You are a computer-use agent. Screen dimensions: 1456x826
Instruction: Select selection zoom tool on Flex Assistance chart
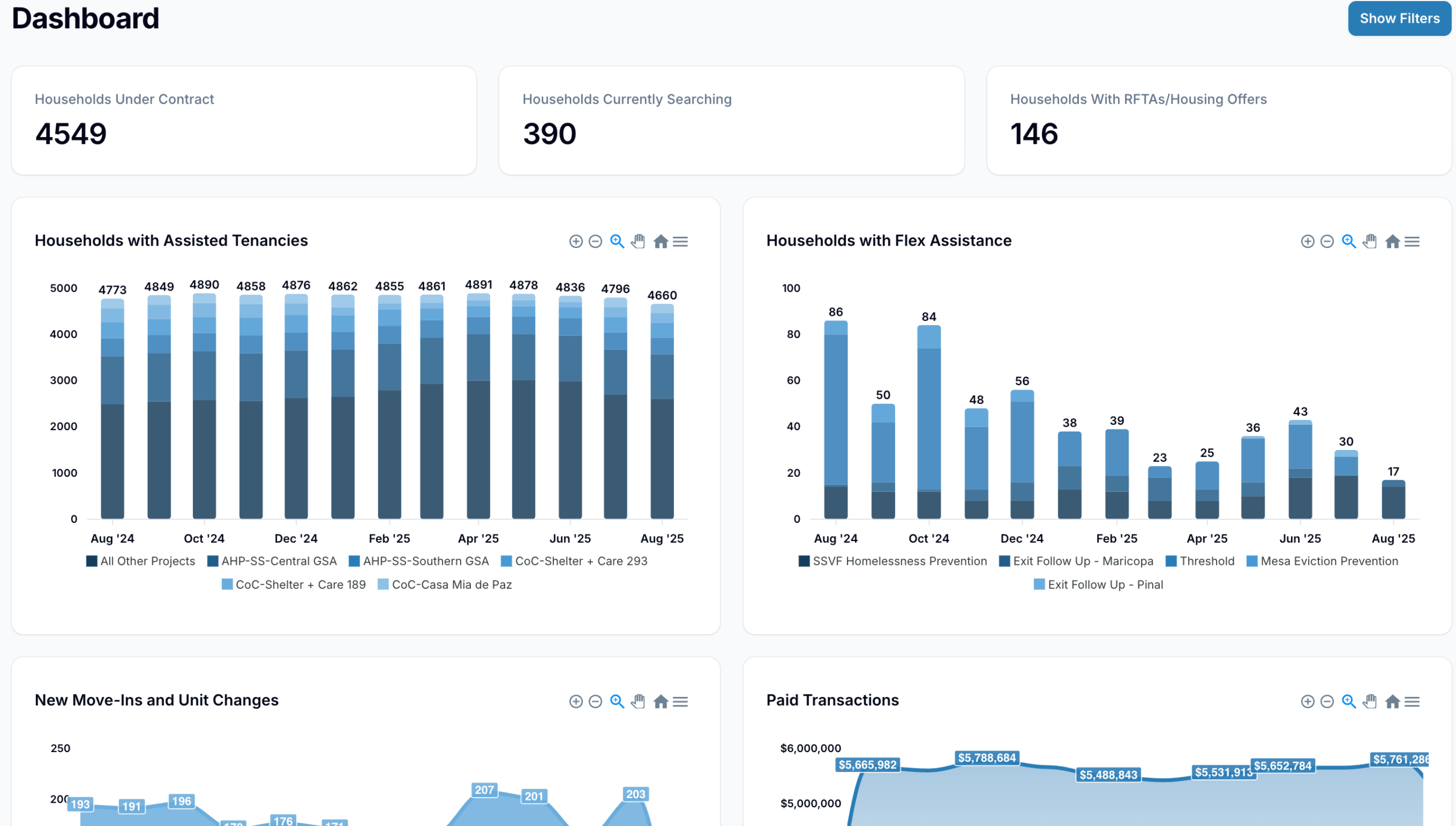pos(1349,242)
